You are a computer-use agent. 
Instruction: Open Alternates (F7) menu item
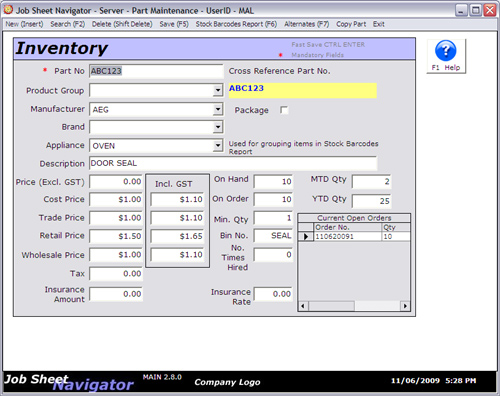(307, 24)
